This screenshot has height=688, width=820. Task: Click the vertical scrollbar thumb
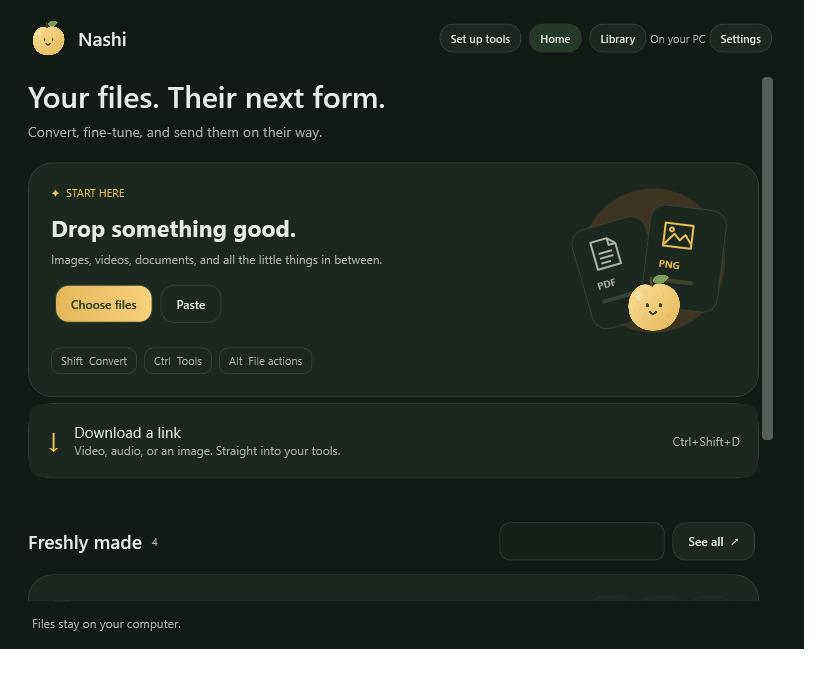click(767, 259)
